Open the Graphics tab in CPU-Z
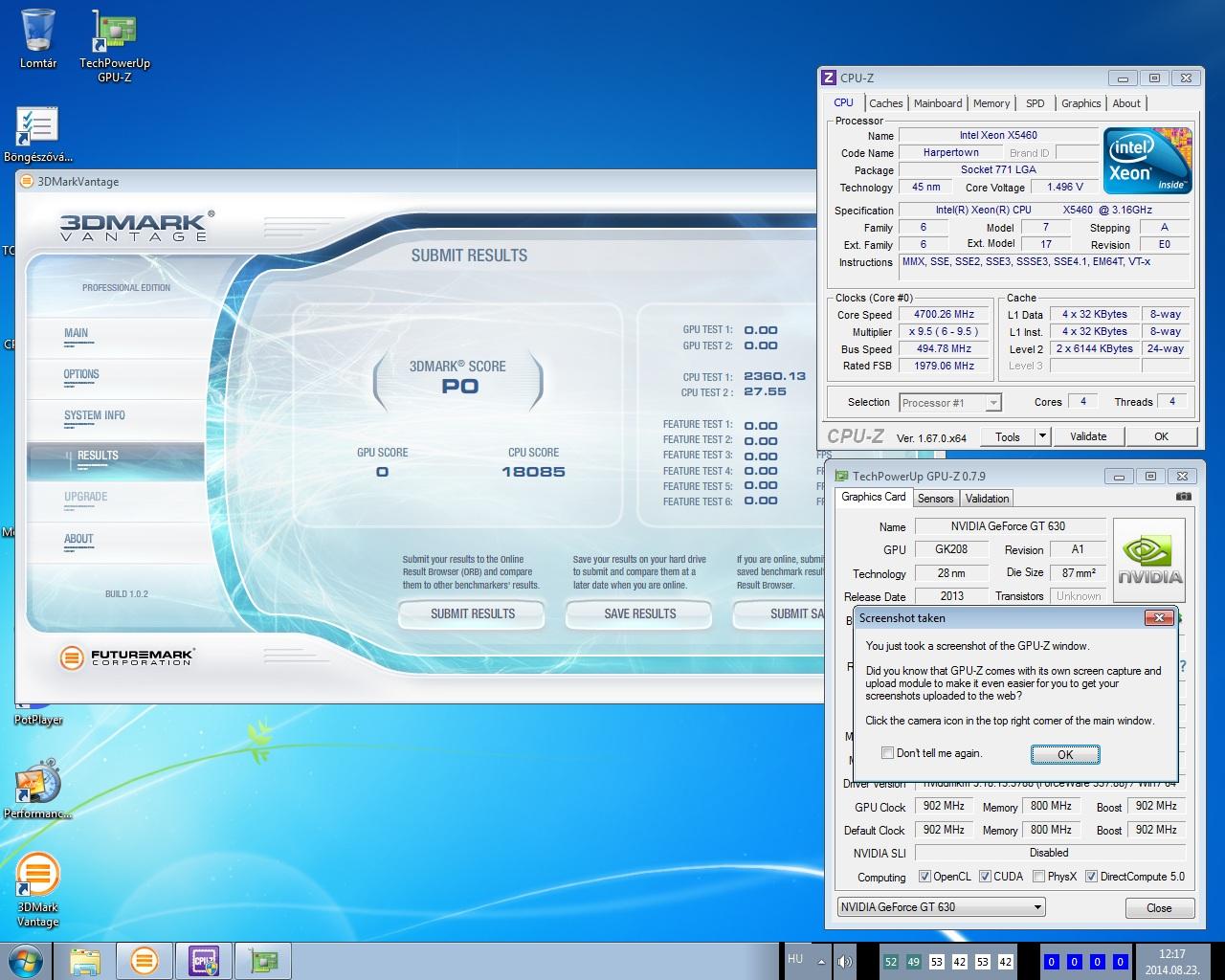Viewport: 1225px width, 980px height. pyautogui.click(x=1081, y=103)
